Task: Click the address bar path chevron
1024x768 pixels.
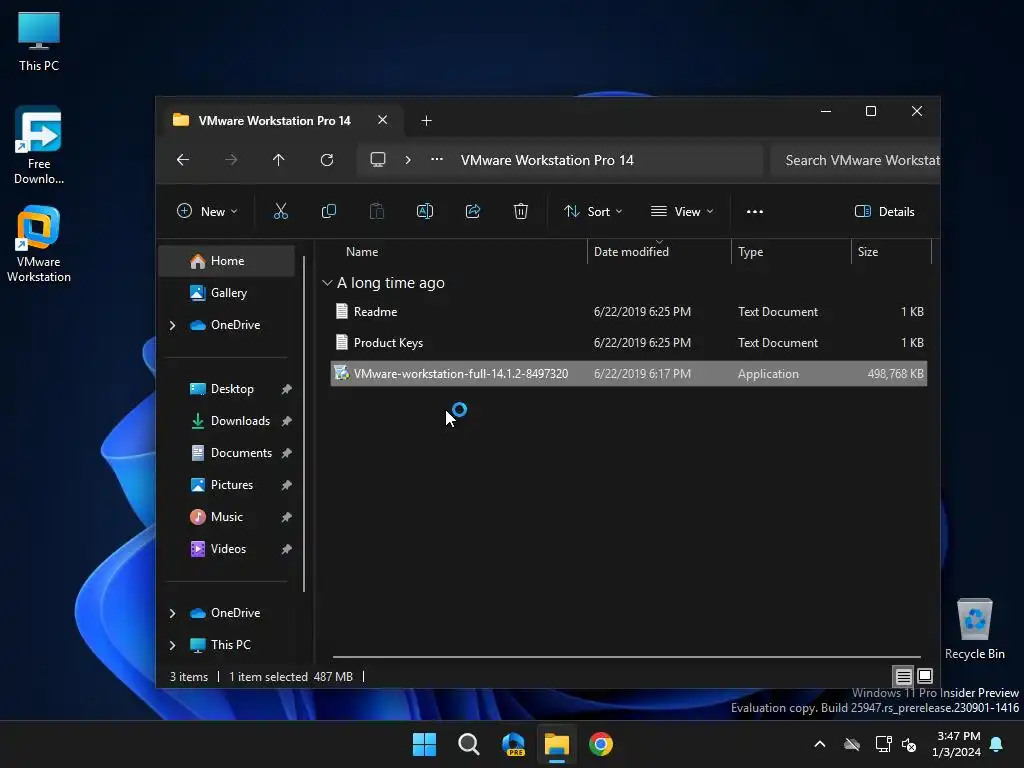Action: click(408, 160)
